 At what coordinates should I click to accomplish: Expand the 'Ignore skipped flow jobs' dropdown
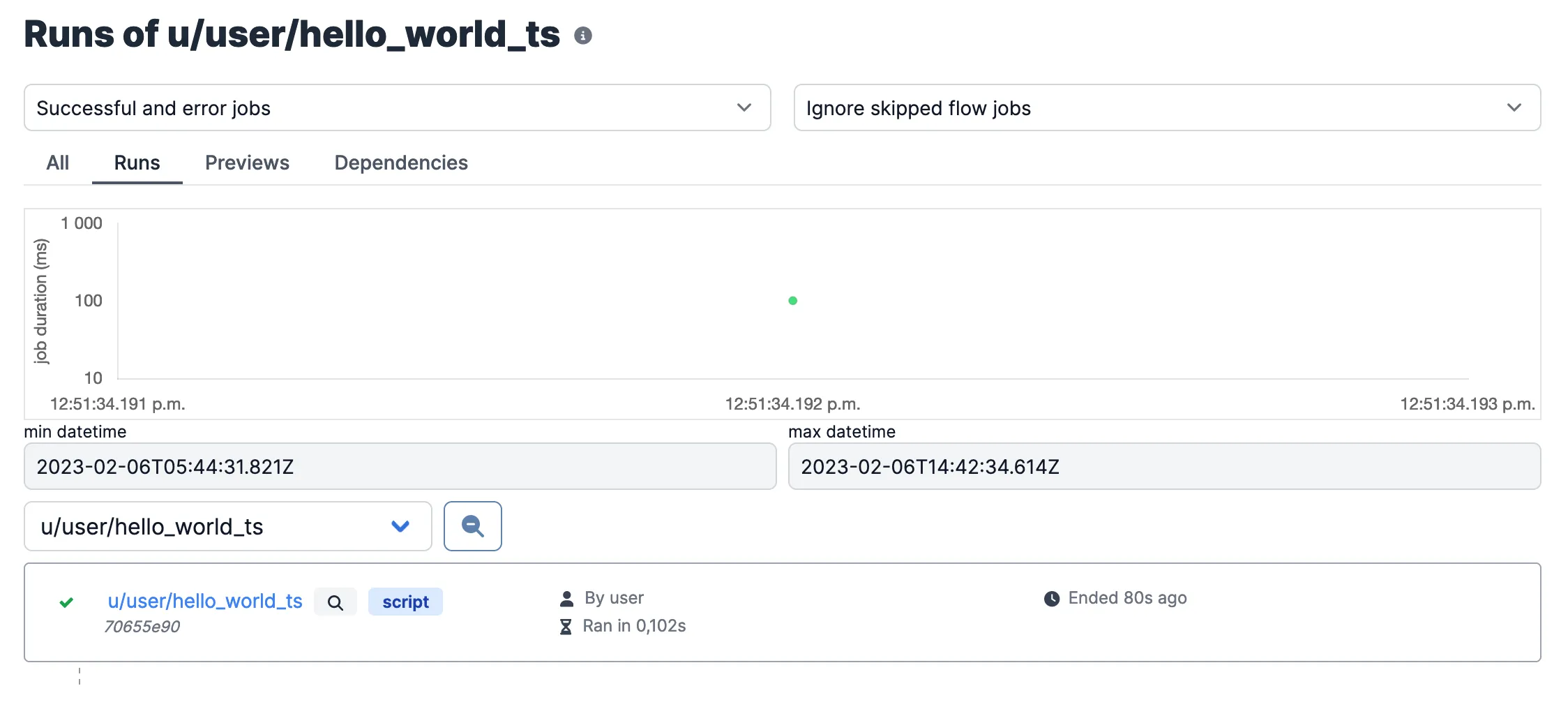click(1166, 107)
